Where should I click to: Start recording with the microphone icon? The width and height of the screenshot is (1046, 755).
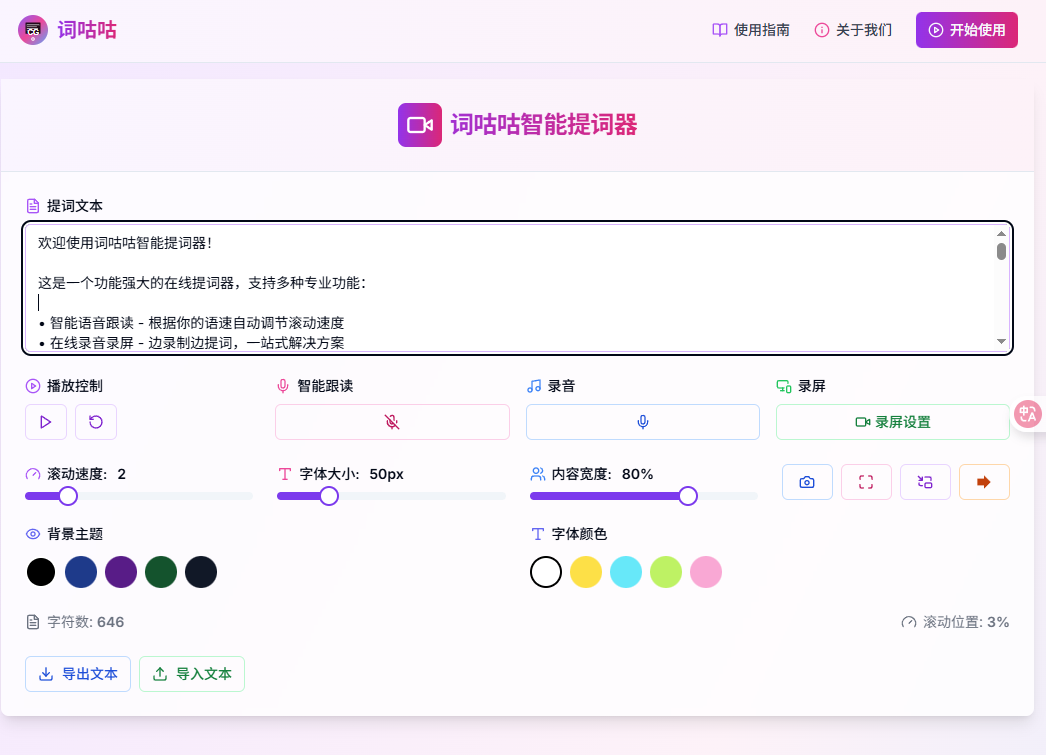642,421
